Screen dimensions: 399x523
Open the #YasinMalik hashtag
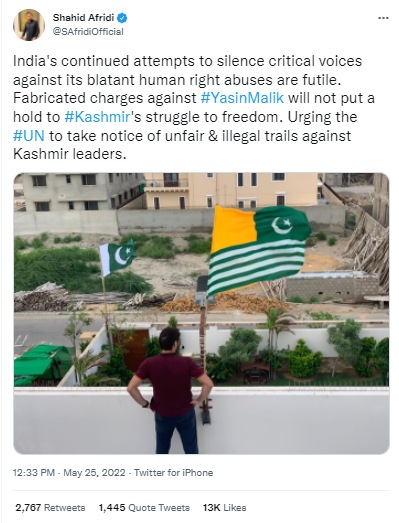click(242, 98)
